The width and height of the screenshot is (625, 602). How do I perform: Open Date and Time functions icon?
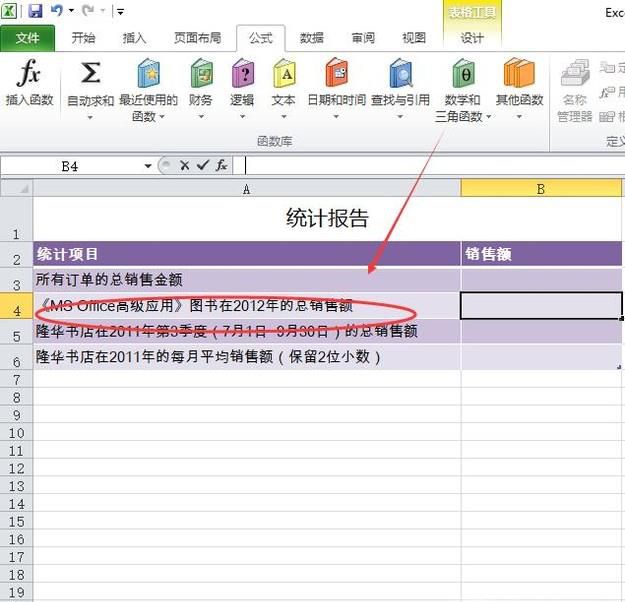click(336, 73)
